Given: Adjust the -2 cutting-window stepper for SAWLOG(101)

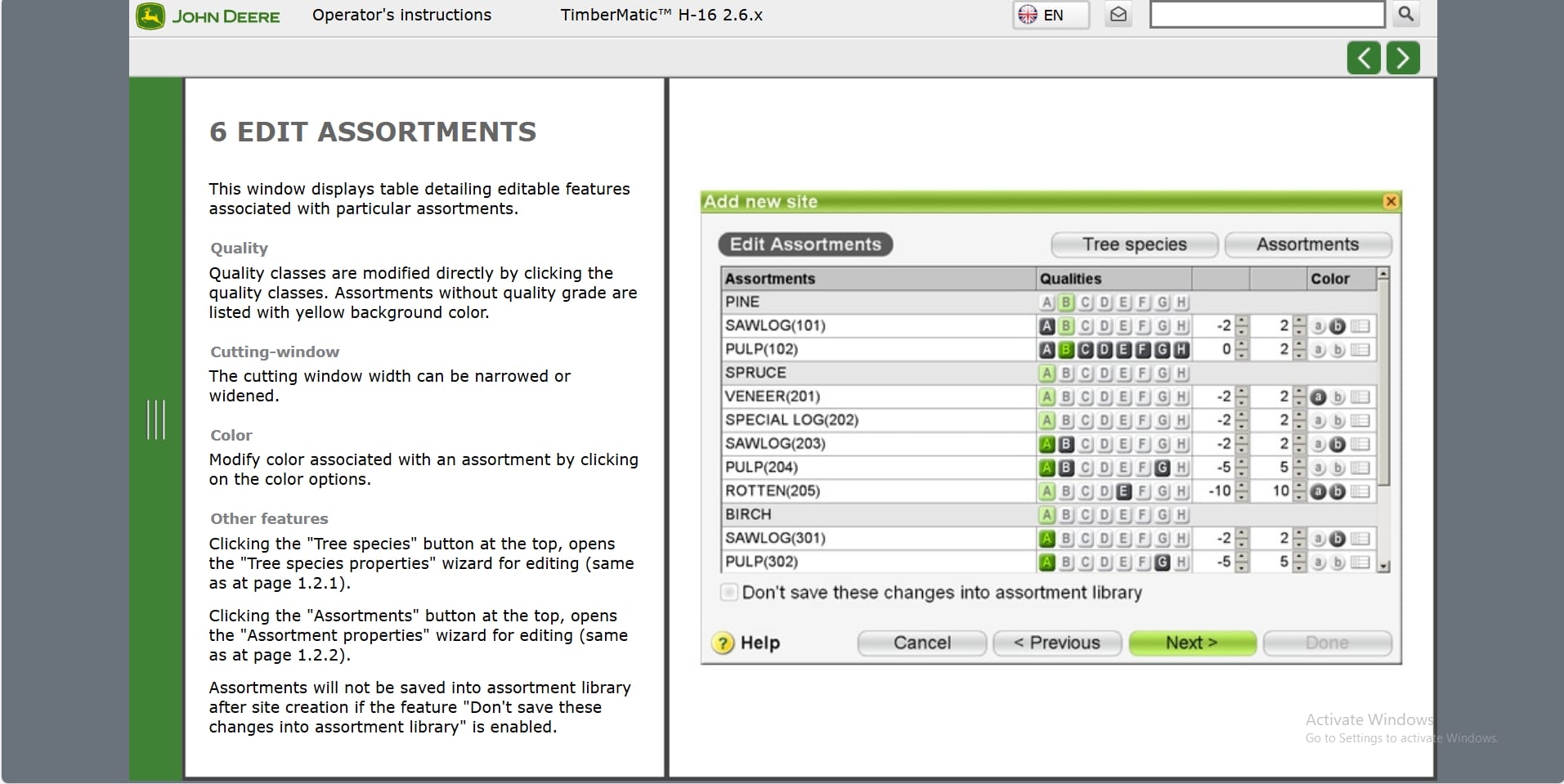Looking at the screenshot, I should pyautogui.click(x=1242, y=326).
